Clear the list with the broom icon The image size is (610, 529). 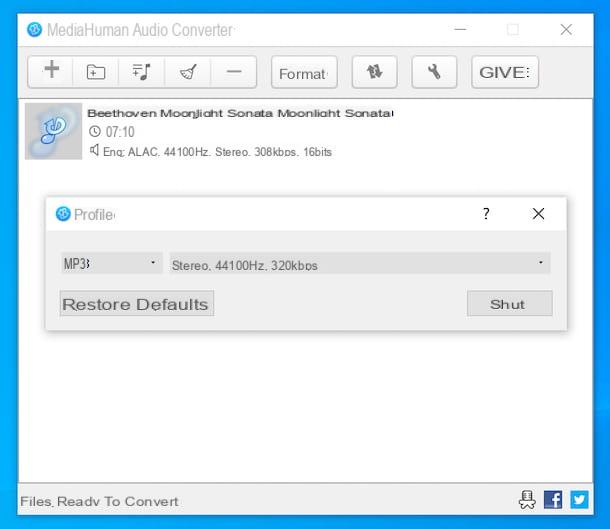pos(188,72)
